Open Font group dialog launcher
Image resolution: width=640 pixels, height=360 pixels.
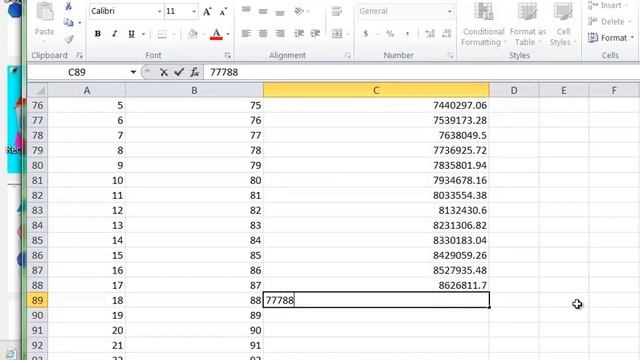coord(227,56)
